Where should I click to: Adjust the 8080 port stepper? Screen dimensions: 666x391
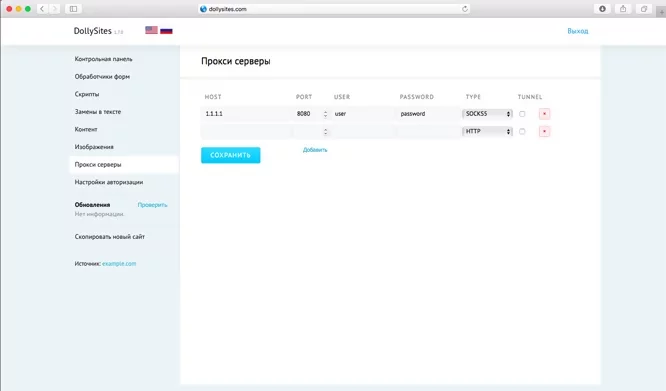[325, 114]
